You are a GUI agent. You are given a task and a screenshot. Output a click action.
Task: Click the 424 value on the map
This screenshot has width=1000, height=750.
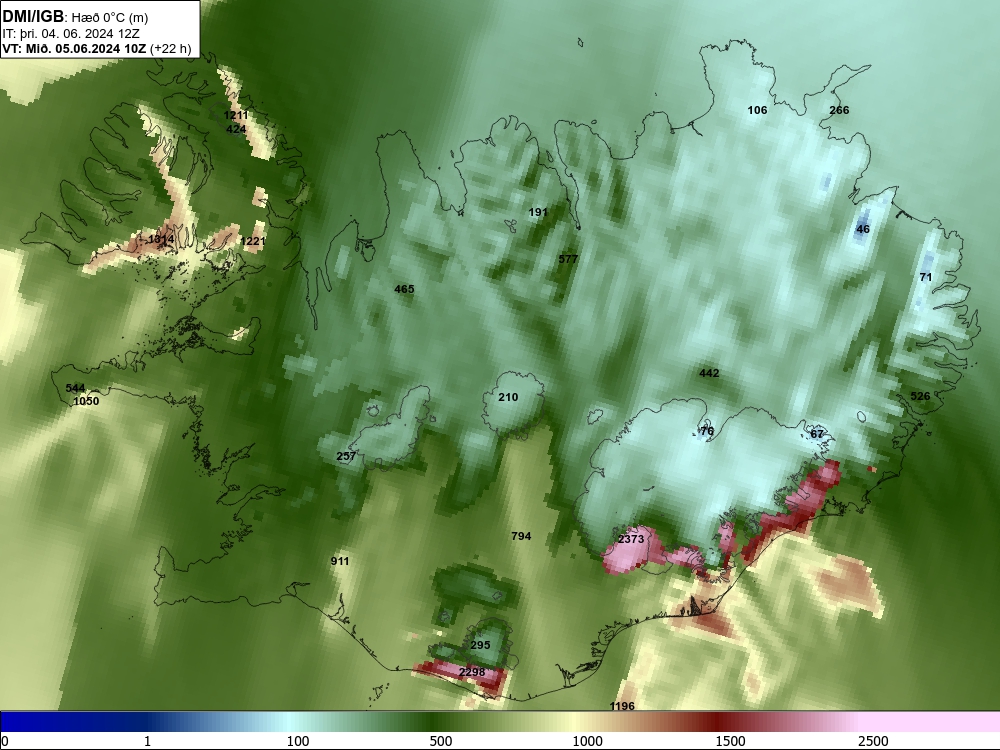click(236, 129)
